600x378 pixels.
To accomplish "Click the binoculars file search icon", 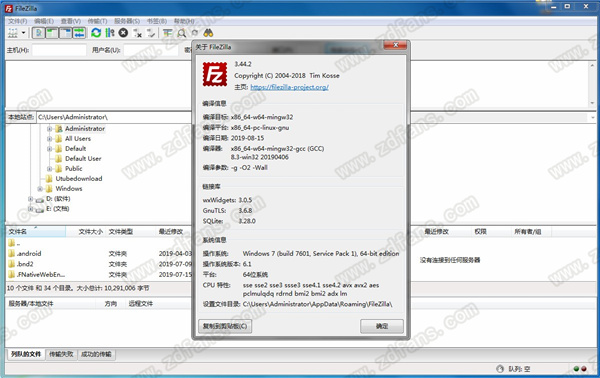I will (x=208, y=33).
